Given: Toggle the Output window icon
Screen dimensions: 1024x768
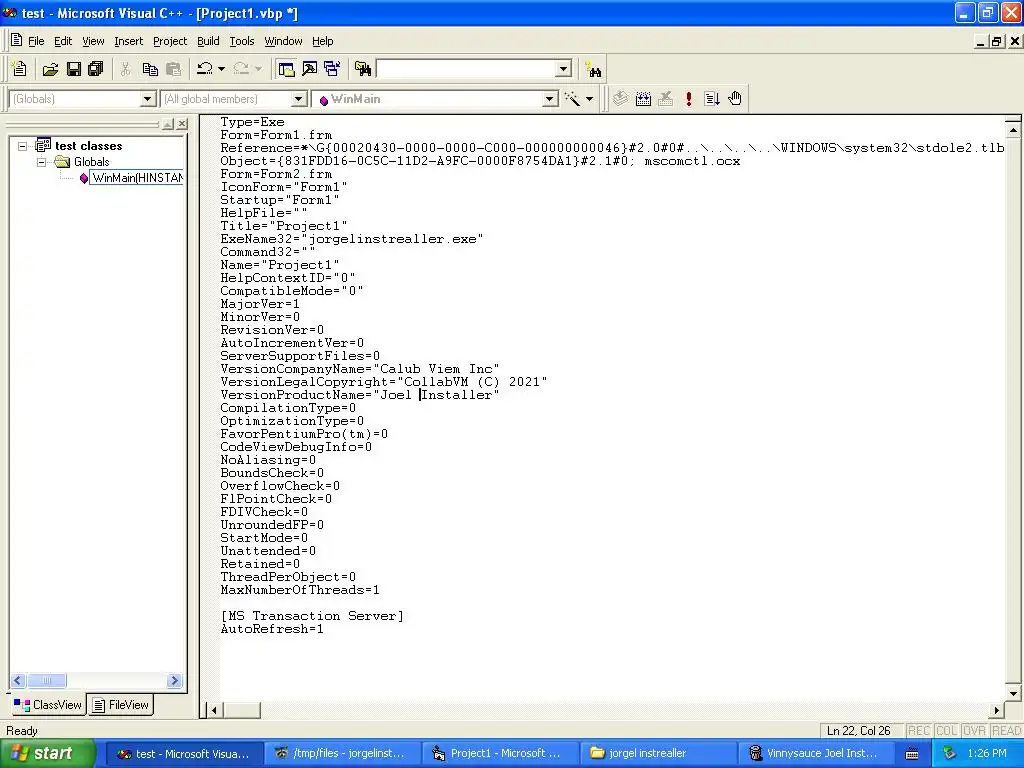Looking at the screenshot, I should (309, 69).
